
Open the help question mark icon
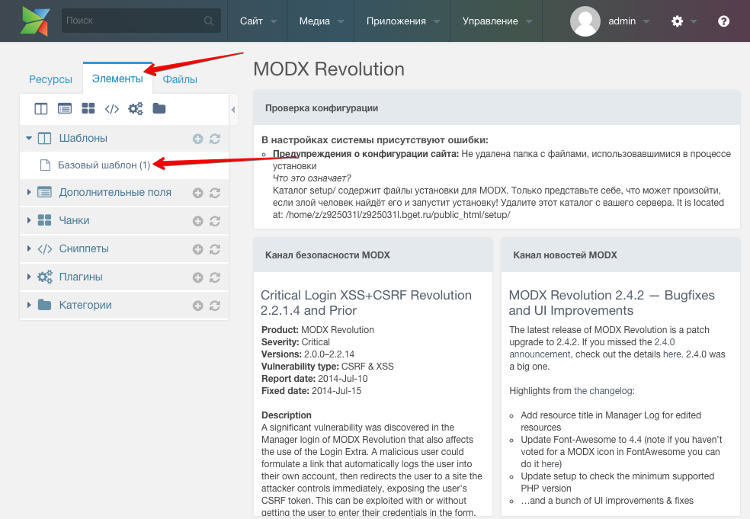724,21
